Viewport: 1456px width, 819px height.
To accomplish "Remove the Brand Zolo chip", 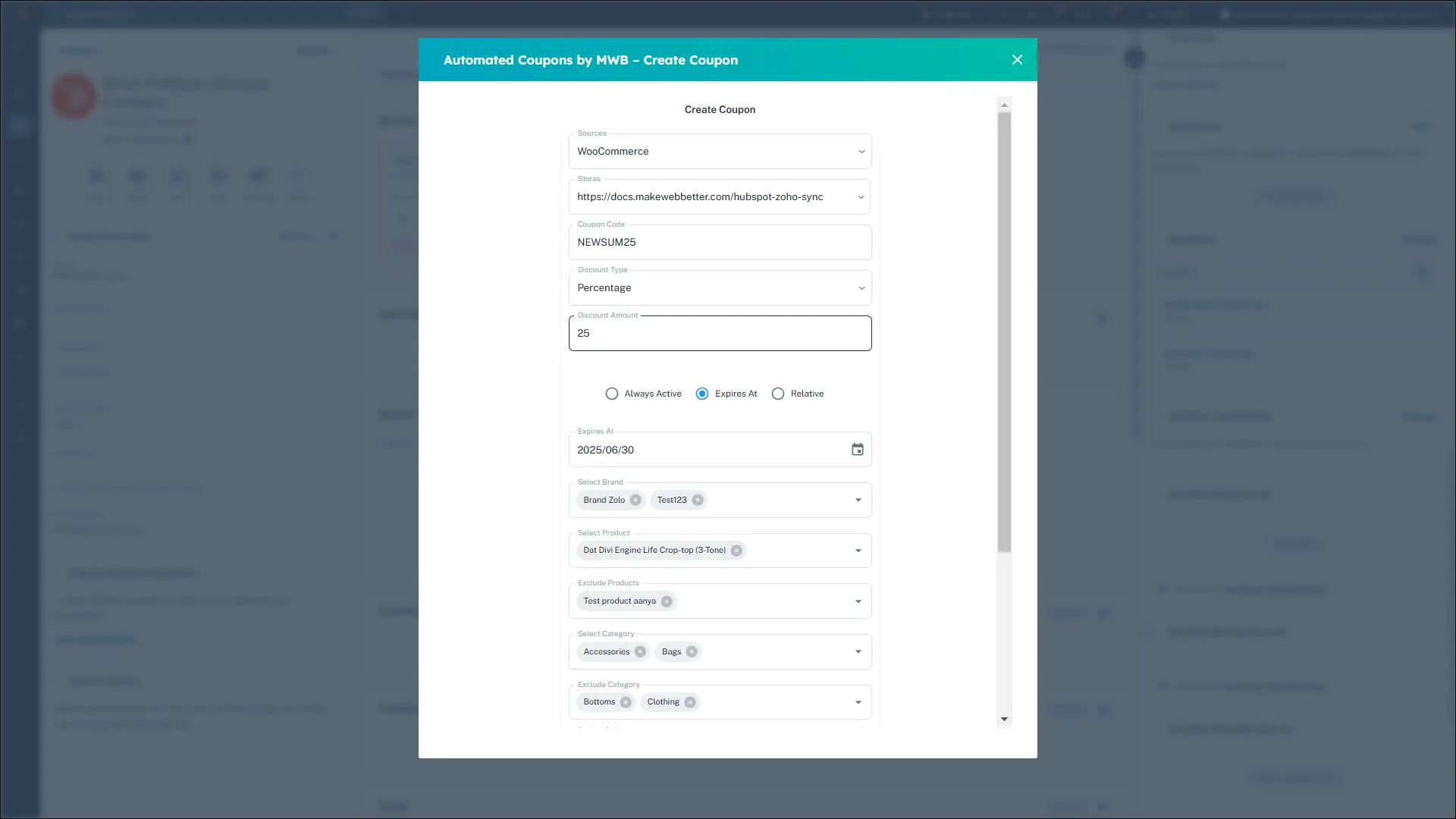I will 635,500.
